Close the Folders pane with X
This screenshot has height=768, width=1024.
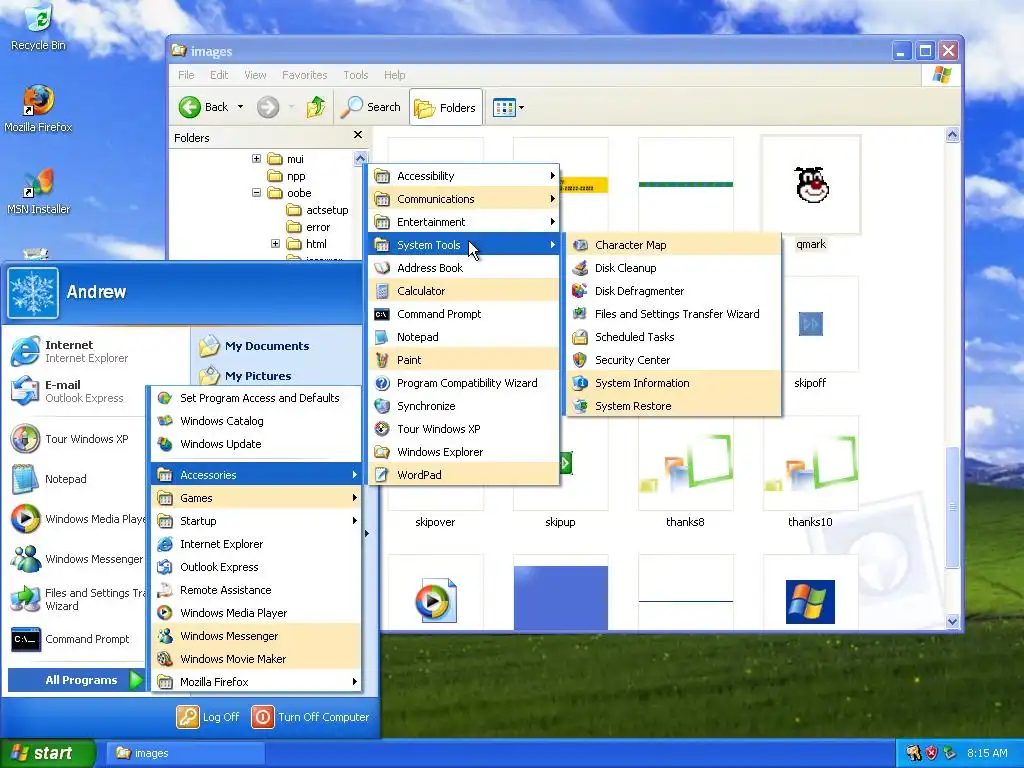358,135
